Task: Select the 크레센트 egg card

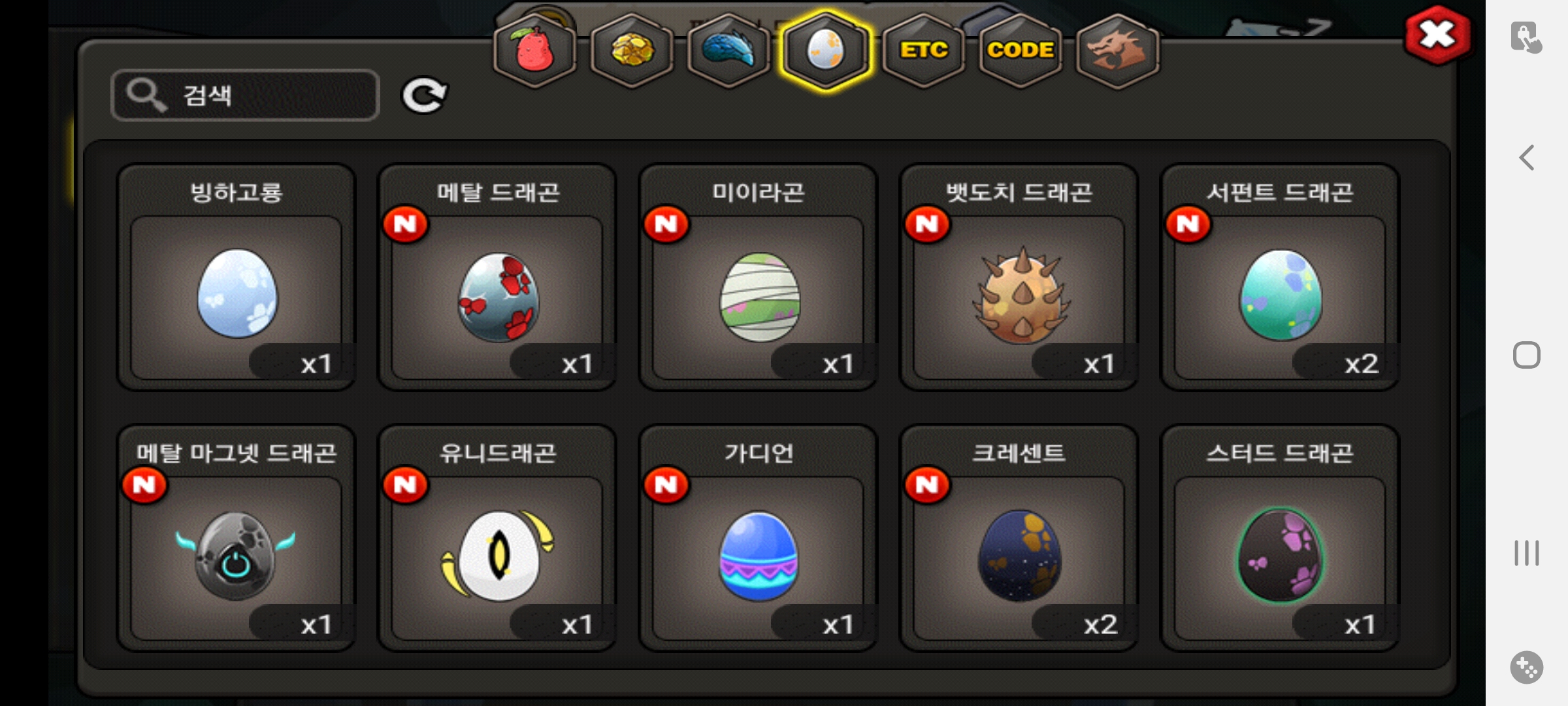Action: (1019, 538)
